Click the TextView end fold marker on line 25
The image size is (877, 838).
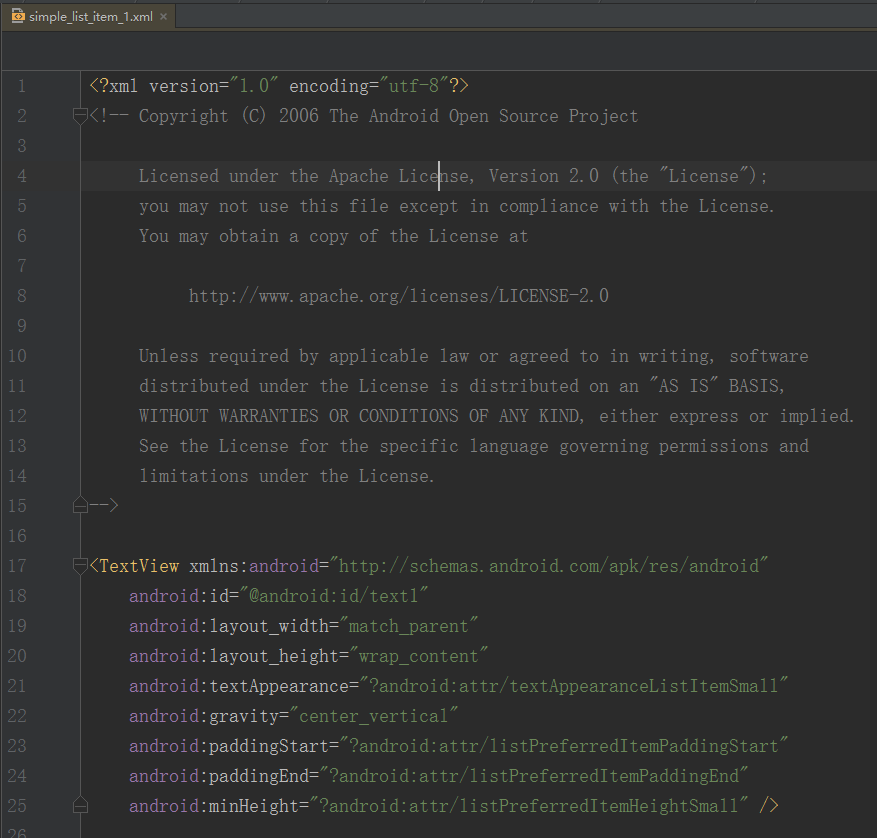(80, 806)
